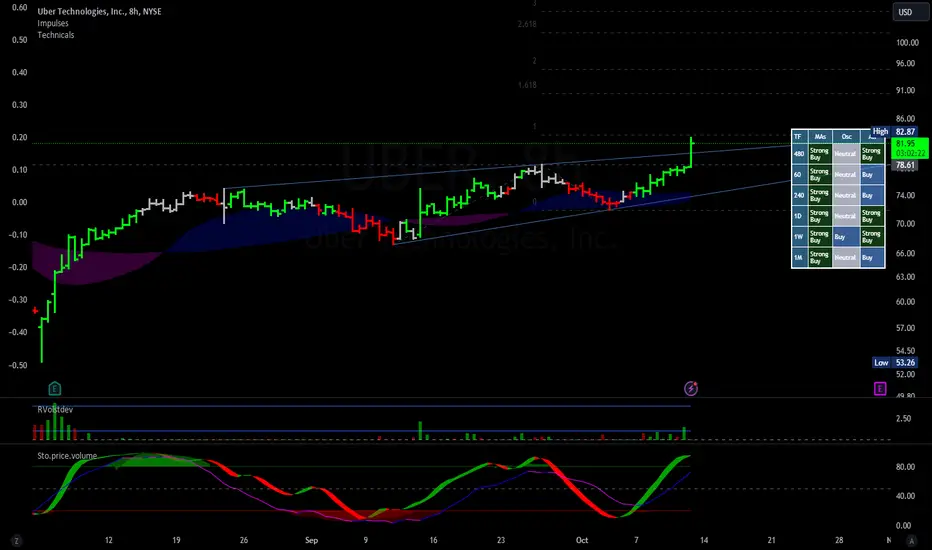Click the 60 timeframe row label

799,175
